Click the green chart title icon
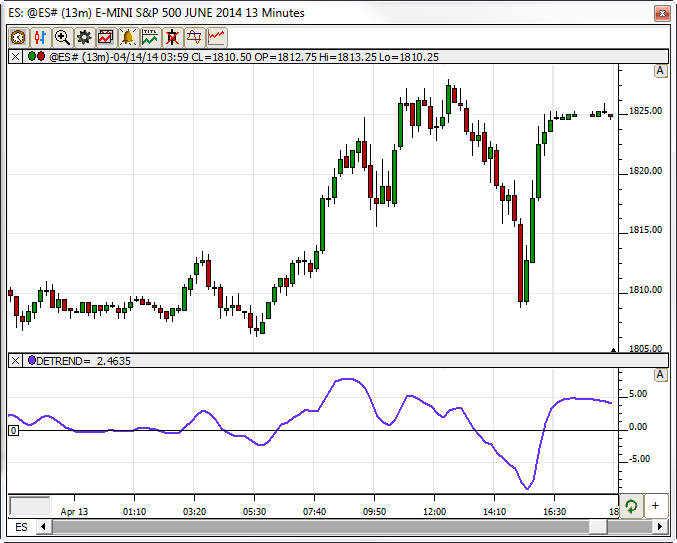This screenshot has height=543, width=677. click(150, 38)
